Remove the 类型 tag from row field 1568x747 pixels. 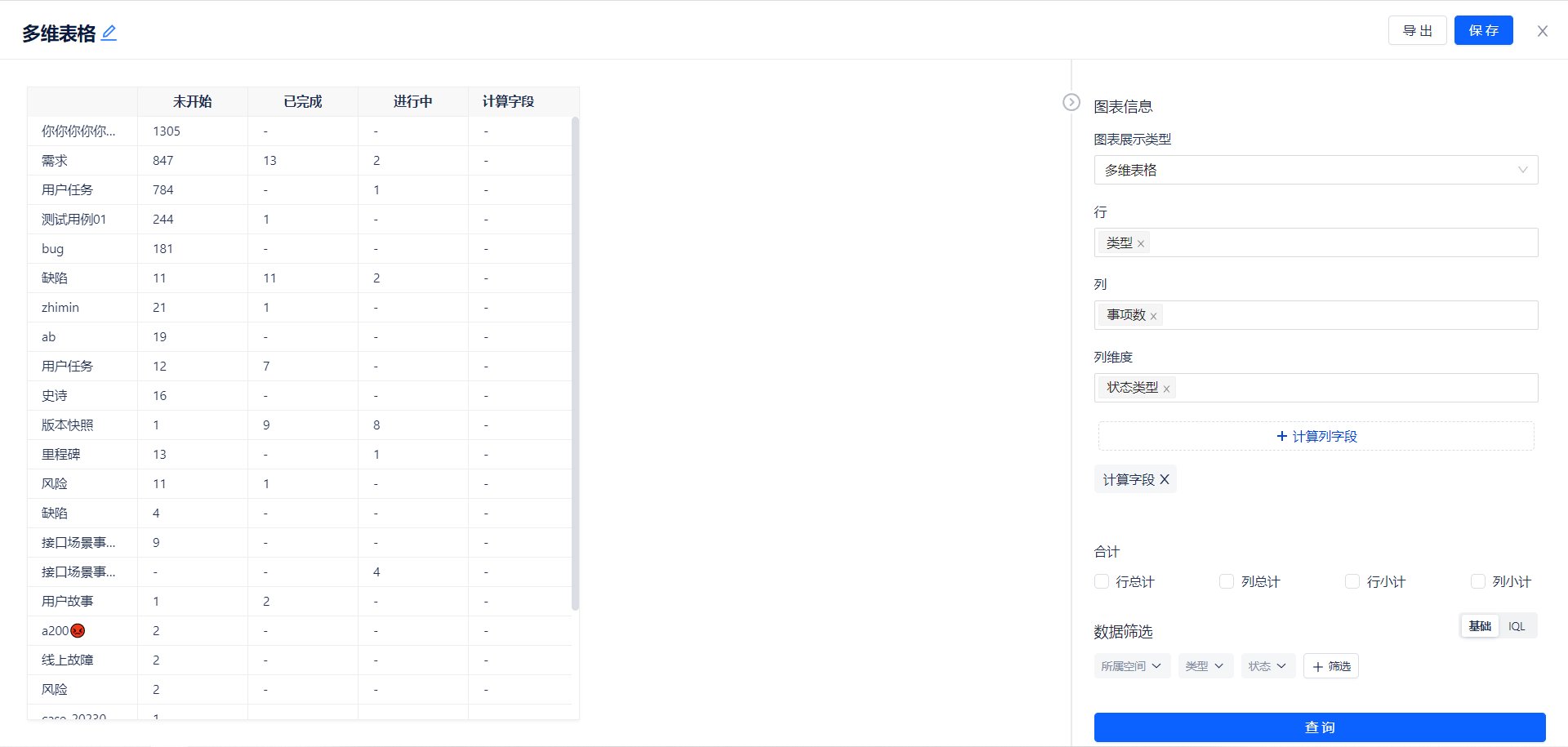1141,243
